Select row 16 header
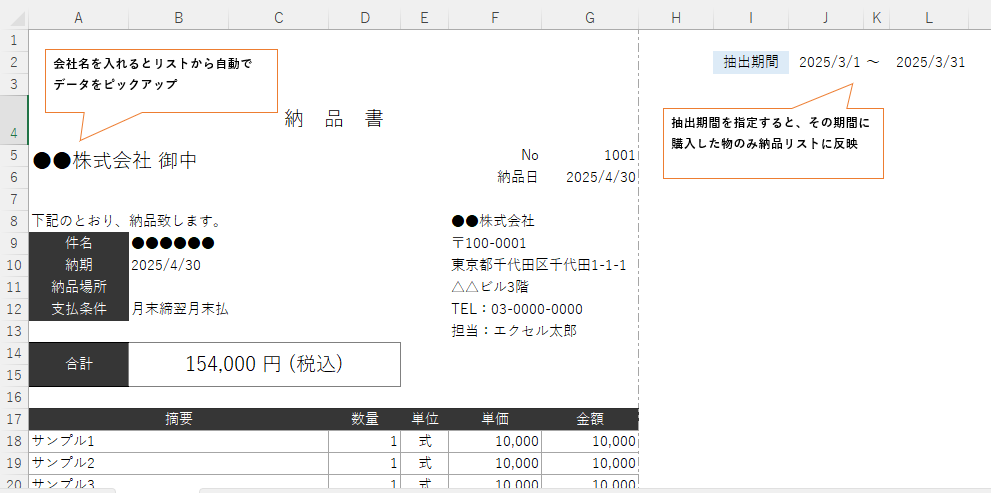 pyautogui.click(x=15, y=397)
